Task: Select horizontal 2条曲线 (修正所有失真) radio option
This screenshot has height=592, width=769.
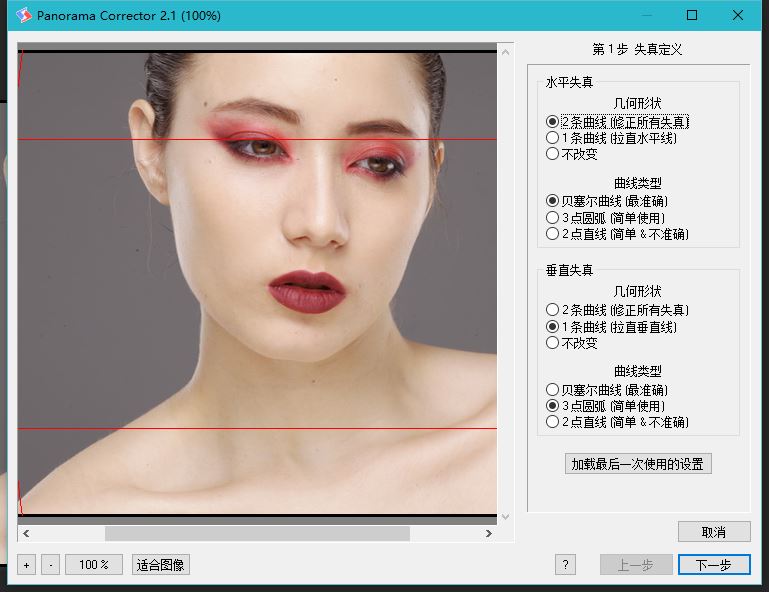Action: point(617,122)
